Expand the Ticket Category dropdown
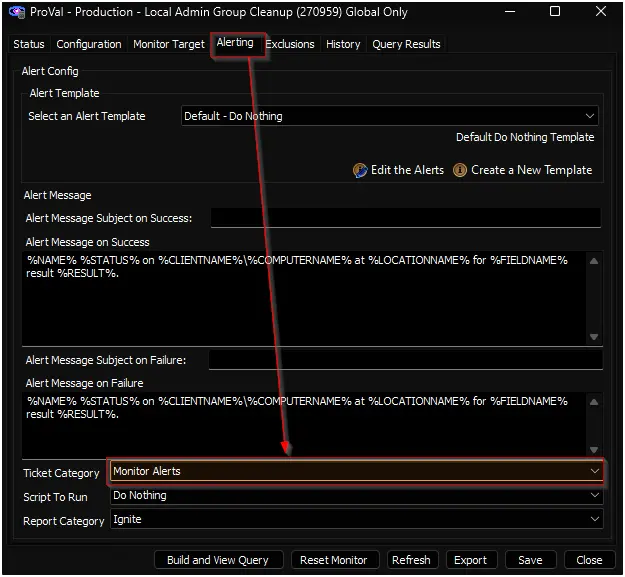The image size is (625, 577). click(356, 471)
